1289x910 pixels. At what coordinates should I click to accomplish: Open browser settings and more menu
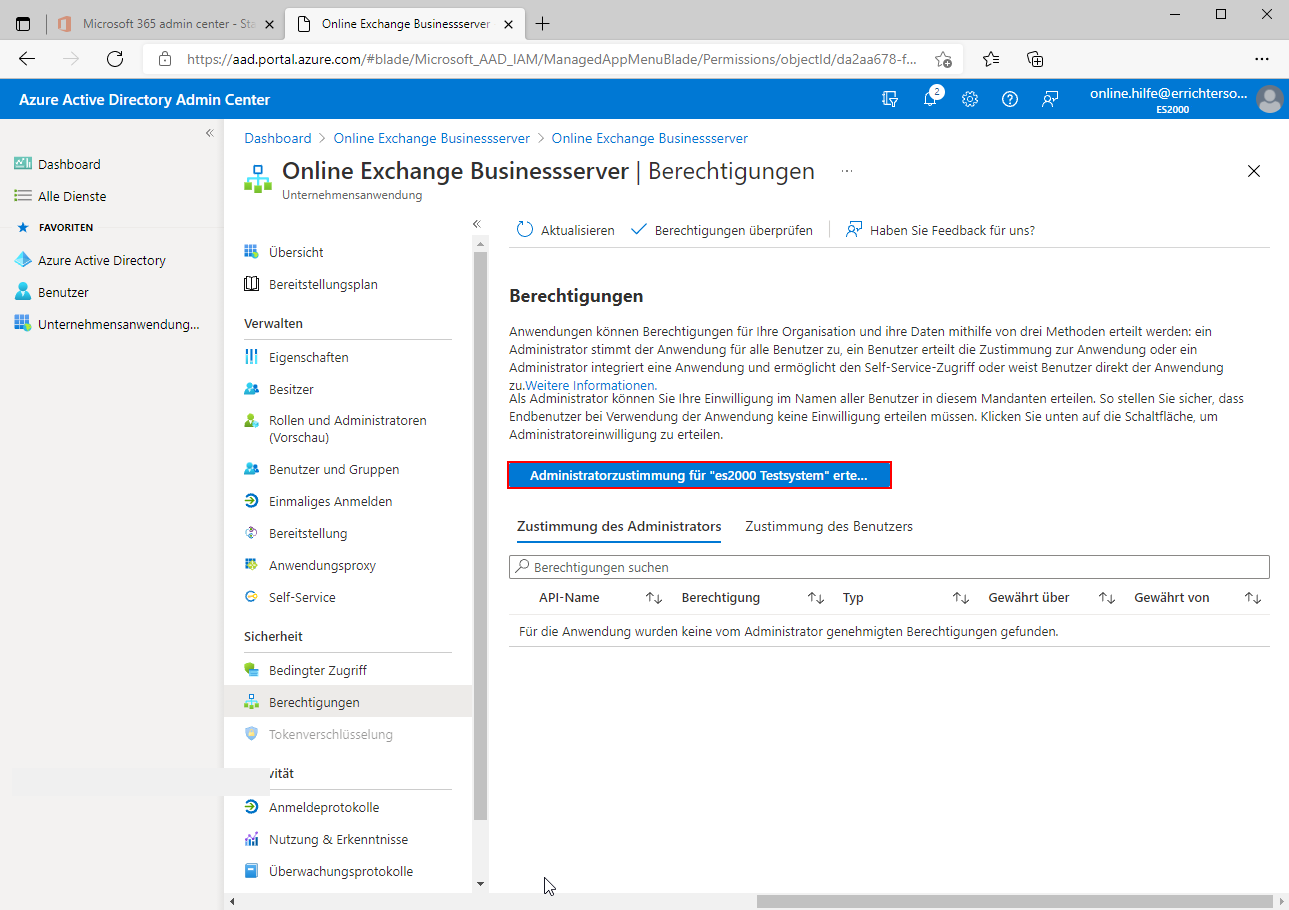[1262, 59]
